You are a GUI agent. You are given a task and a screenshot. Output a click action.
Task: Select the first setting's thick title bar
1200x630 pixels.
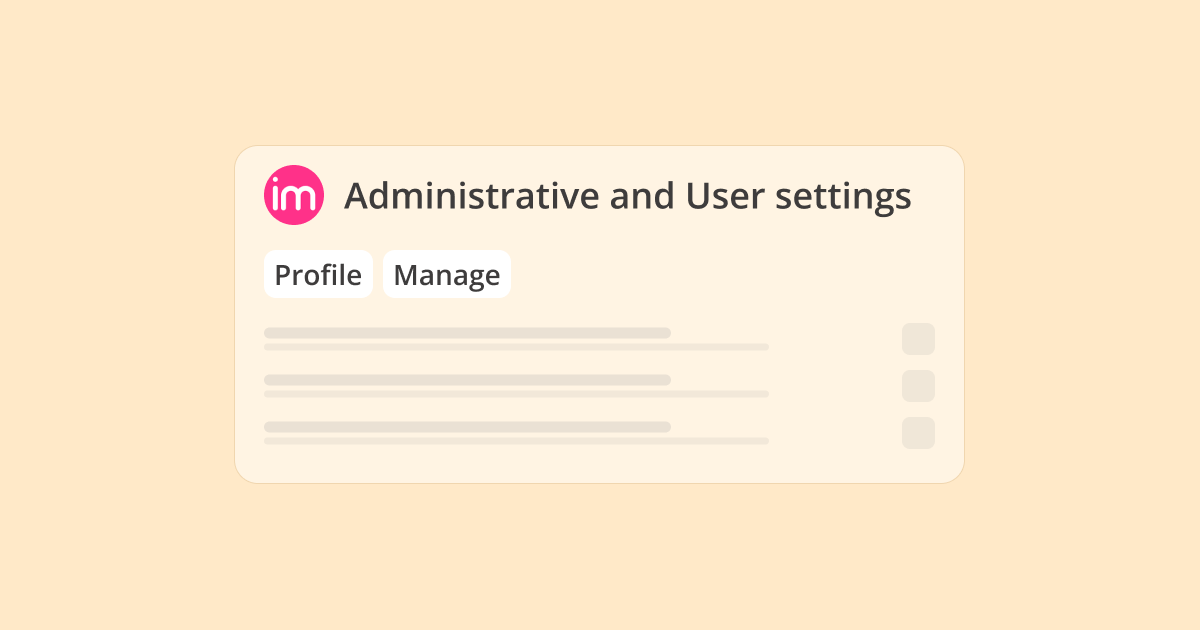coord(467,333)
